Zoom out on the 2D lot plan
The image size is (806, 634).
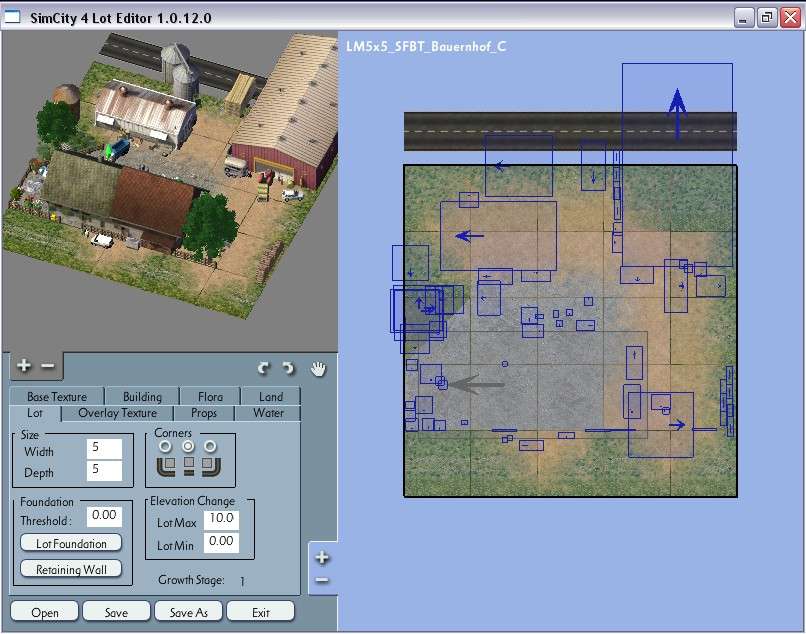322,581
